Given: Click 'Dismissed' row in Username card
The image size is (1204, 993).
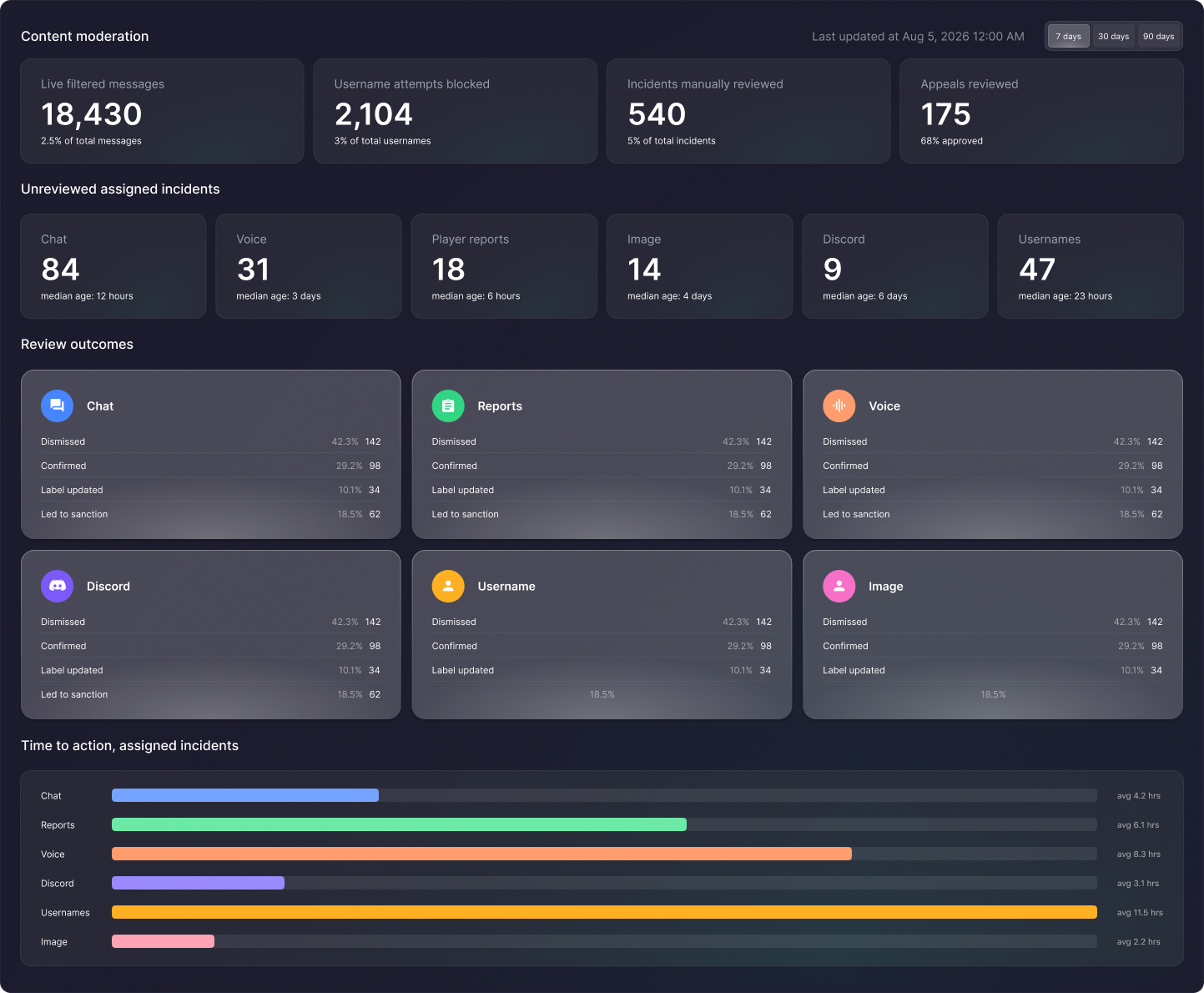Looking at the screenshot, I should [x=602, y=622].
